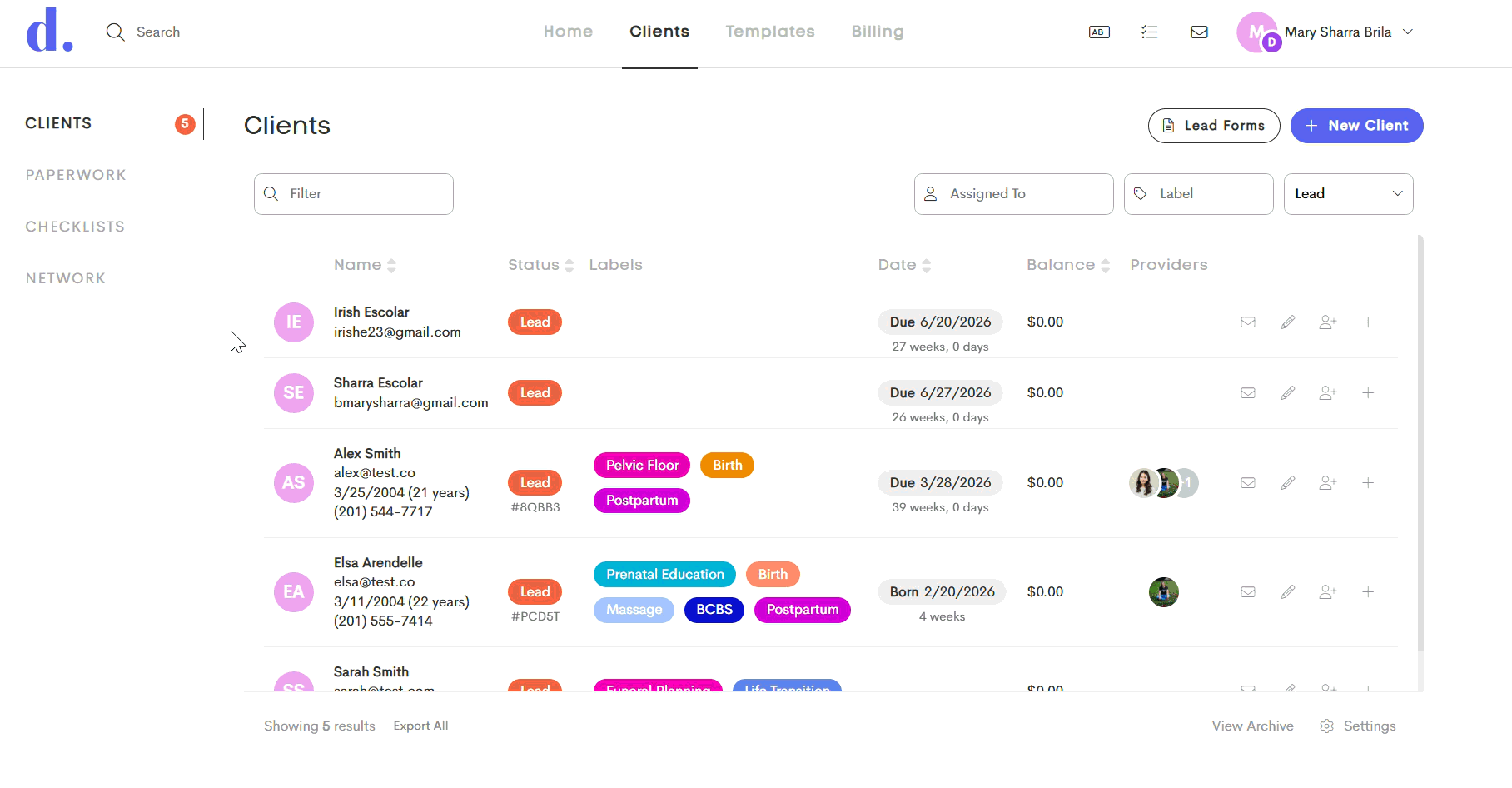Open Paperwork in the sidebar

pos(76,175)
